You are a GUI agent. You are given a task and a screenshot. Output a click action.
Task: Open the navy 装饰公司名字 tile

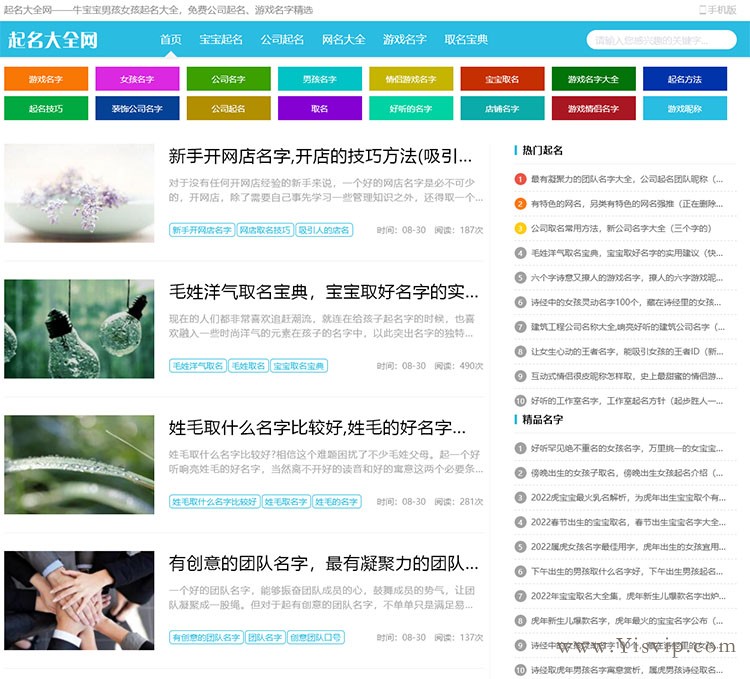(137, 108)
